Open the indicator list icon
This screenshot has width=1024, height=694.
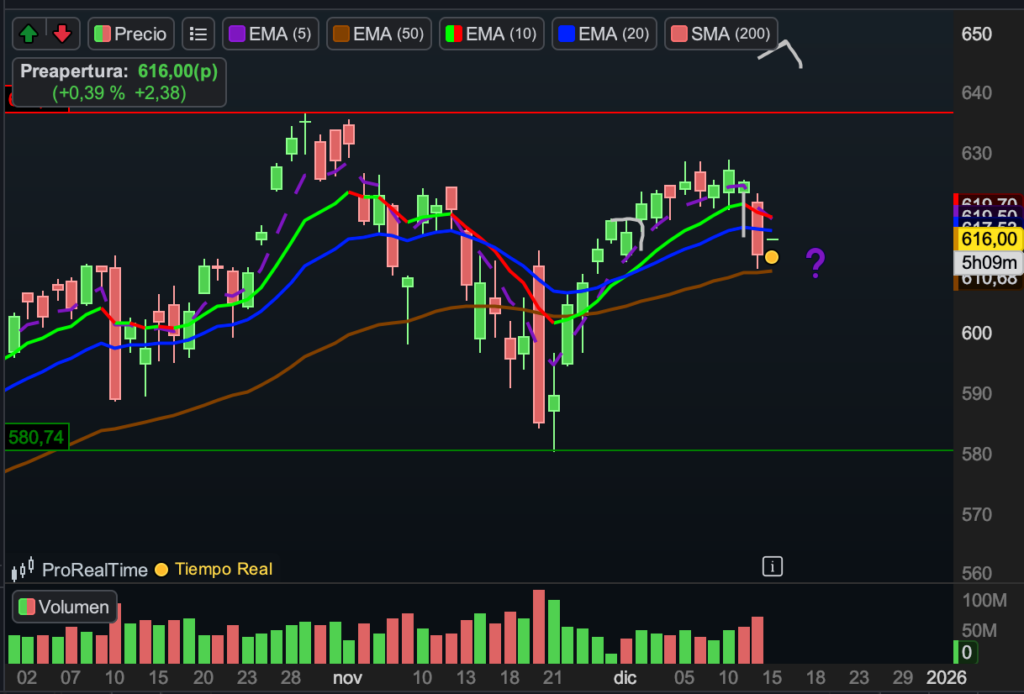coord(199,34)
